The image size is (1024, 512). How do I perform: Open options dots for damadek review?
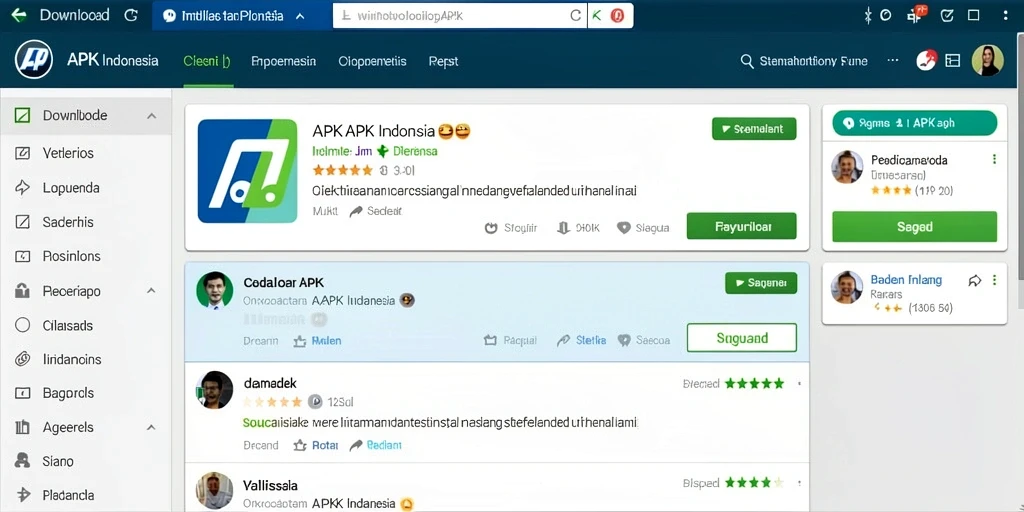[x=799, y=384]
